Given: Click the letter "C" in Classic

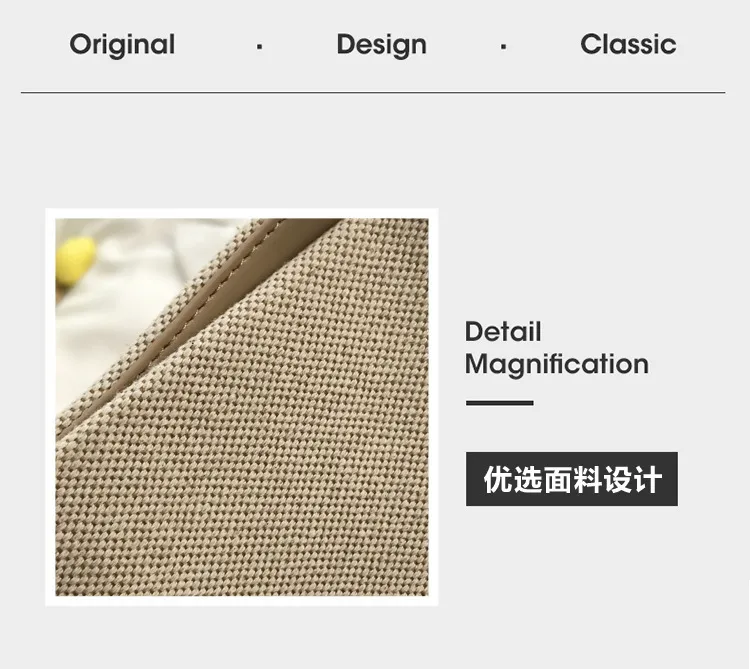Looking at the screenshot, I should click(x=591, y=44).
